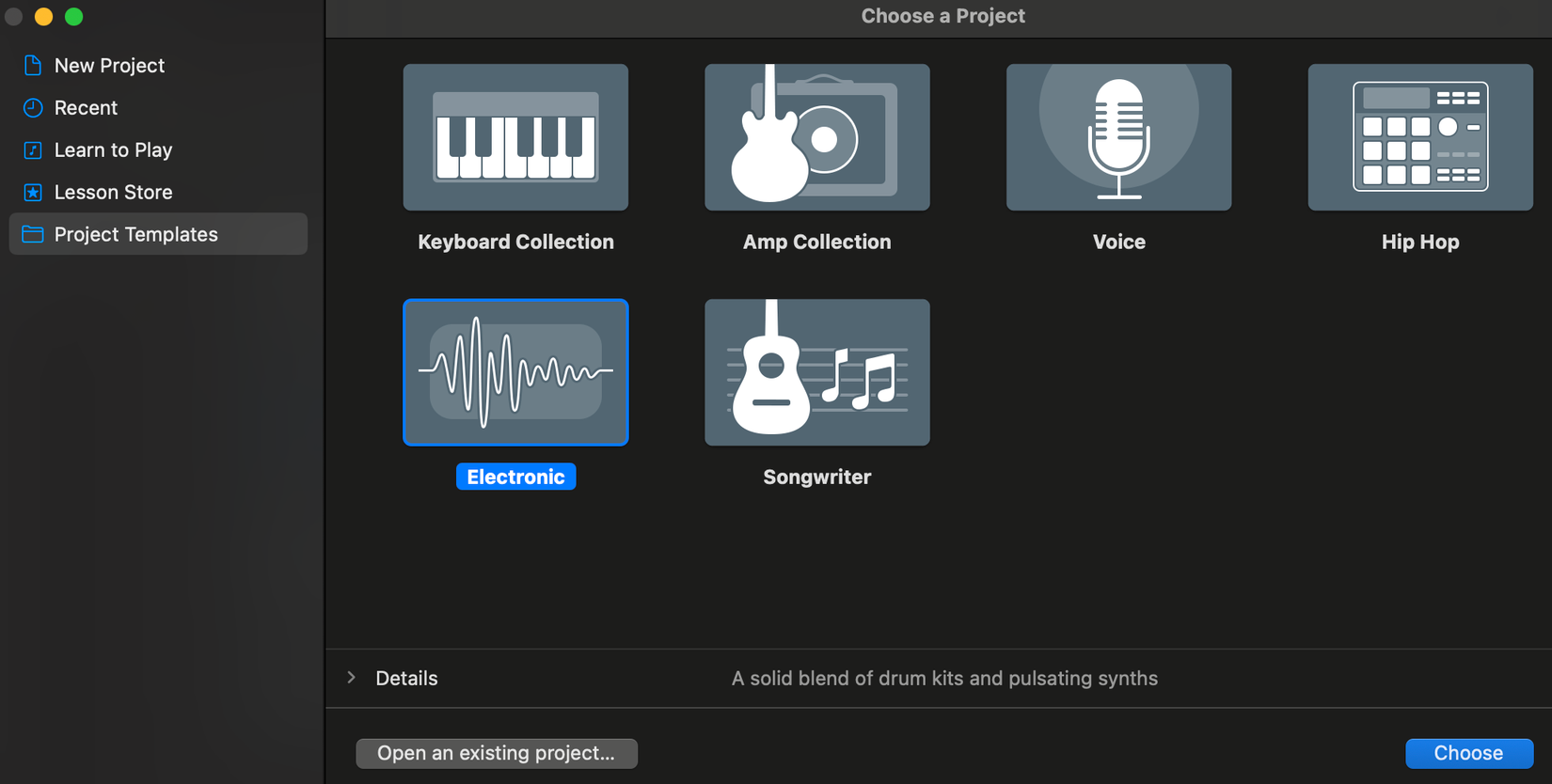
Task: Click the Choose button
Action: 1469,752
